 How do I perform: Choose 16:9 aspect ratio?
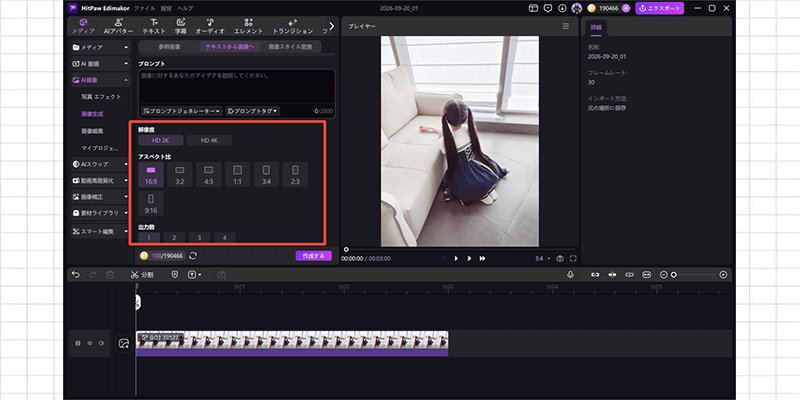pyautogui.click(x=151, y=174)
